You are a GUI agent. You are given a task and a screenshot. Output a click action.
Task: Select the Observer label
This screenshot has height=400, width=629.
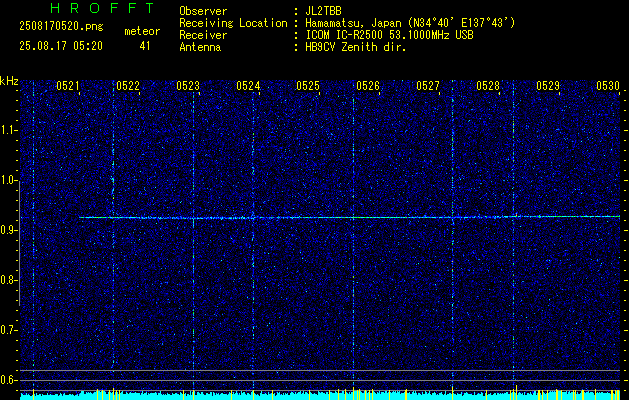(x=203, y=11)
